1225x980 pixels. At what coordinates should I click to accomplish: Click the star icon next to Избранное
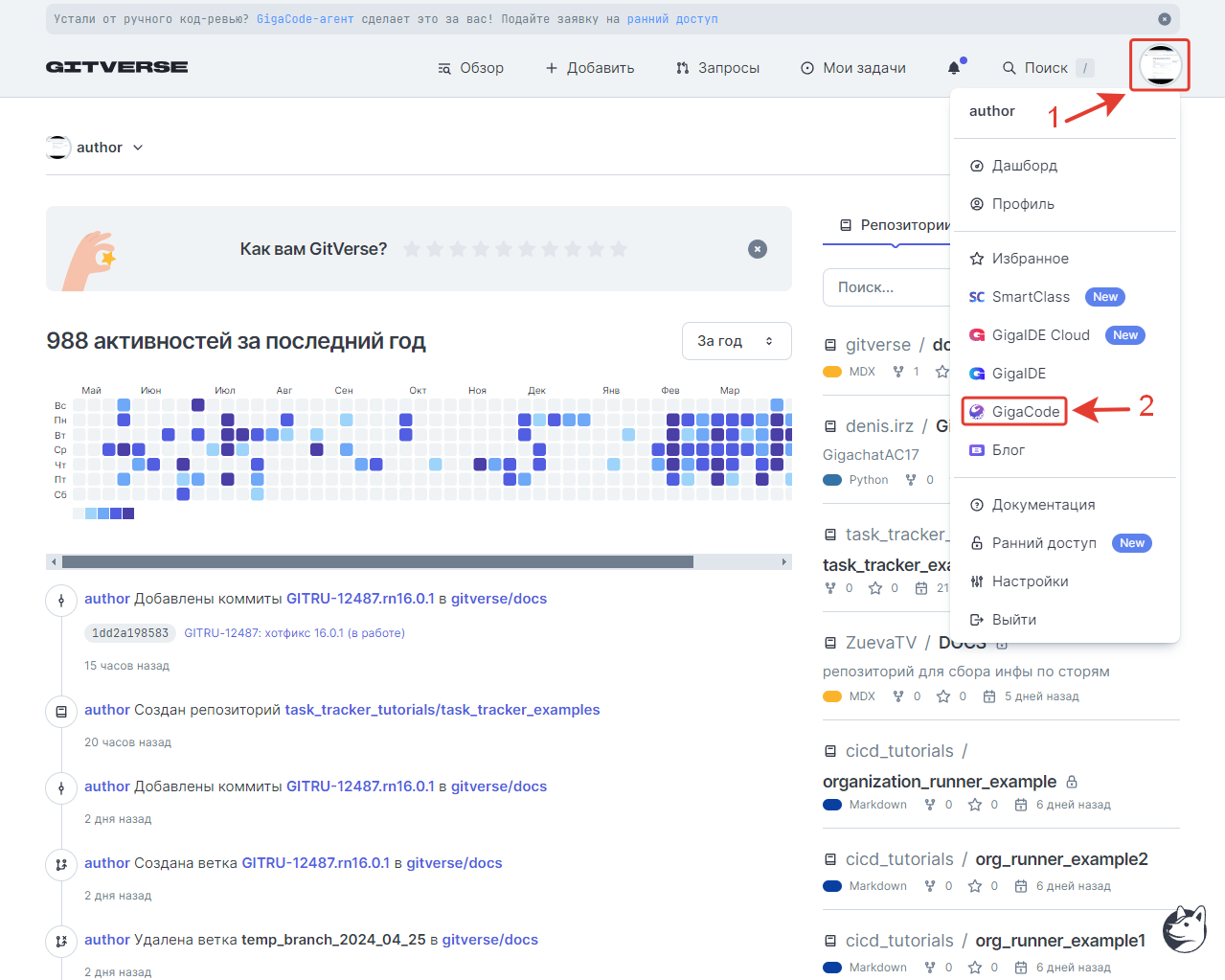click(x=977, y=259)
